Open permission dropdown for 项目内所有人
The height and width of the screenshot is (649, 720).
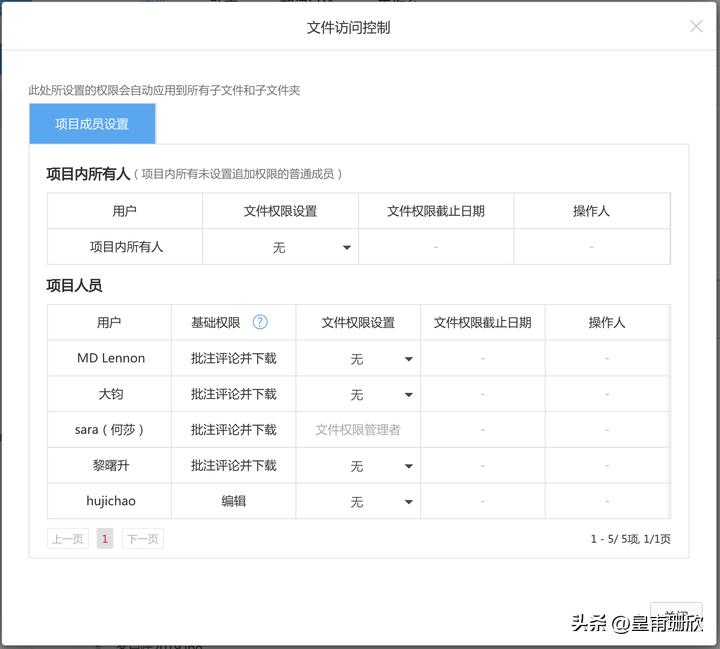coord(280,247)
